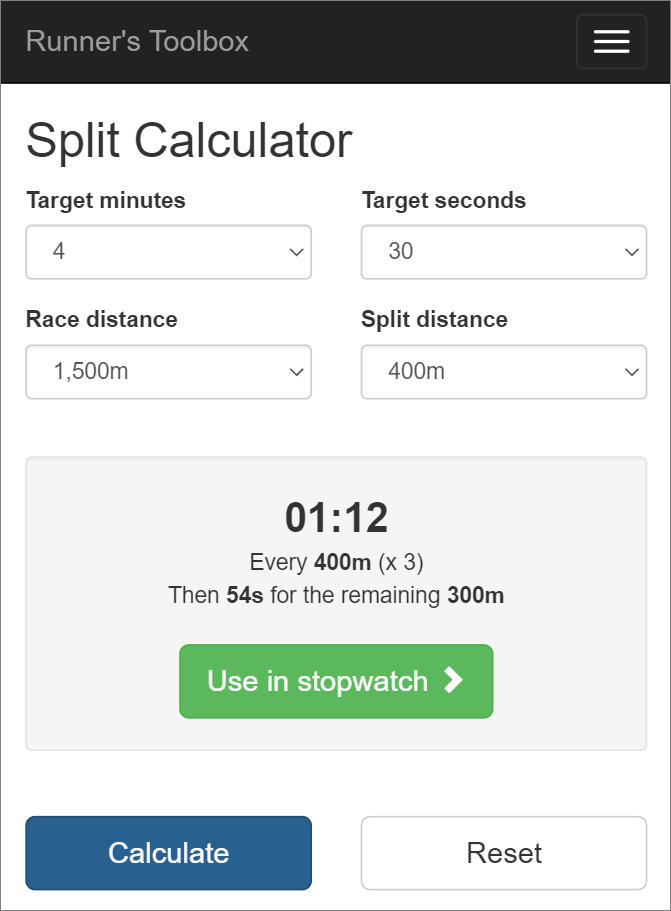Expand the Target seconds dropdown showing 30
The height and width of the screenshot is (911, 671).
tap(503, 252)
